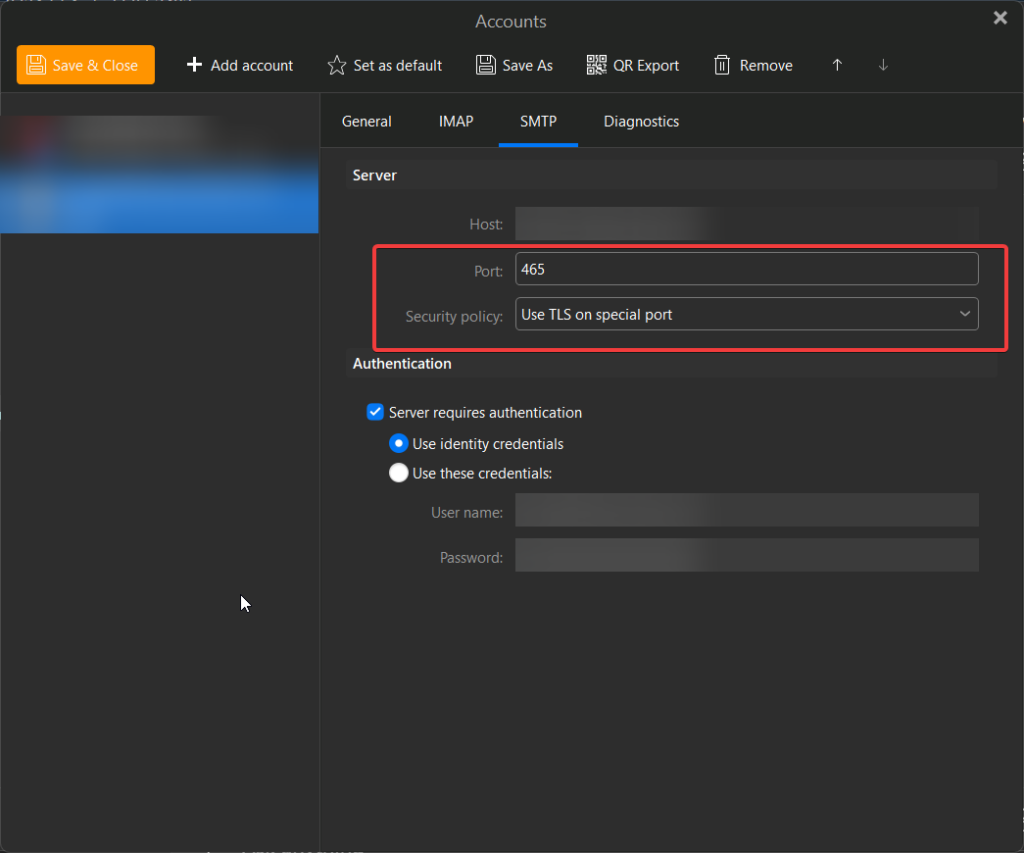Click the Save & Close floppy icon

(36, 65)
